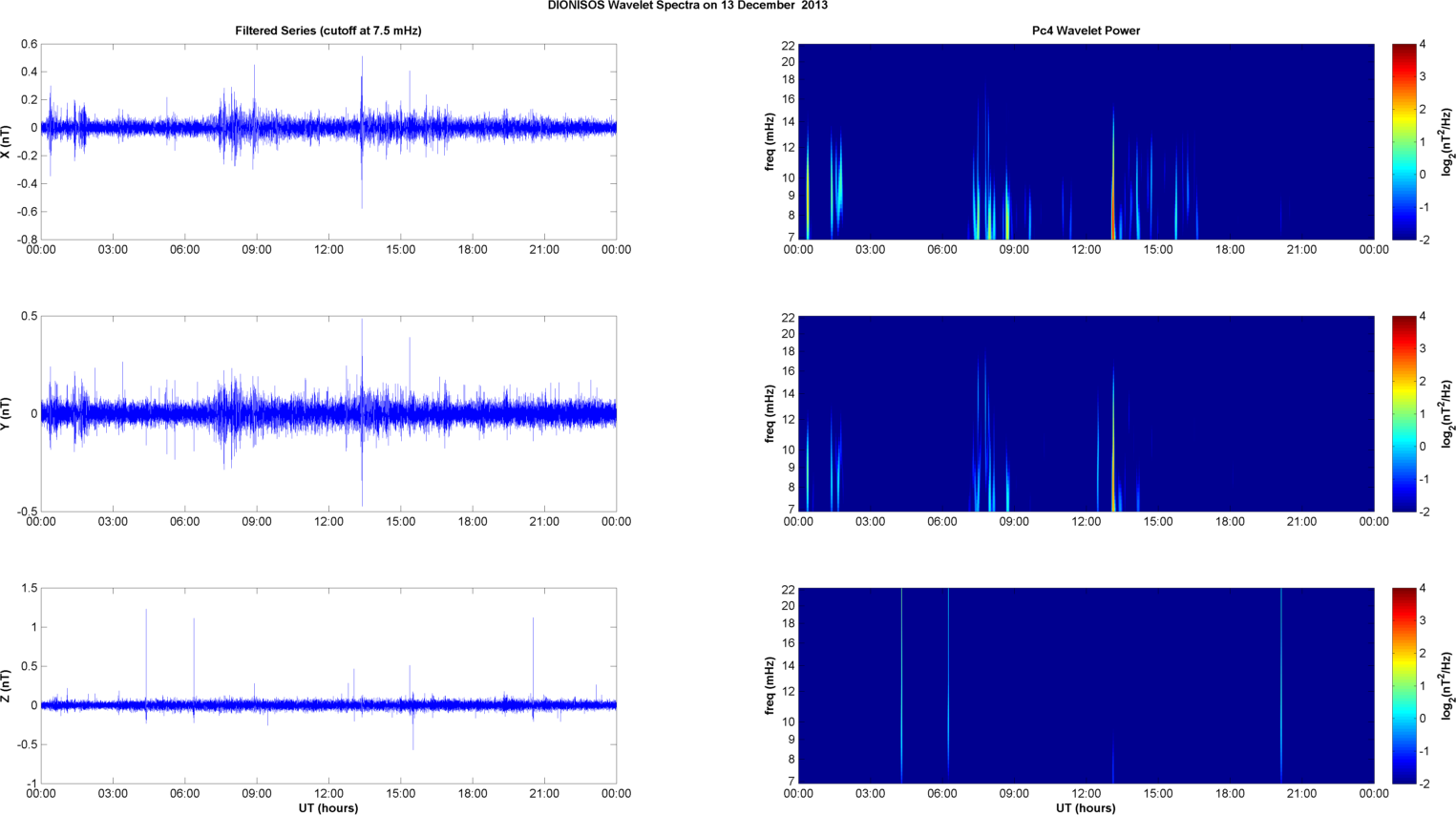The width and height of the screenshot is (1456, 815).
Task: Click the Pc4 Wavelet Power heading
Action: [1086, 31]
